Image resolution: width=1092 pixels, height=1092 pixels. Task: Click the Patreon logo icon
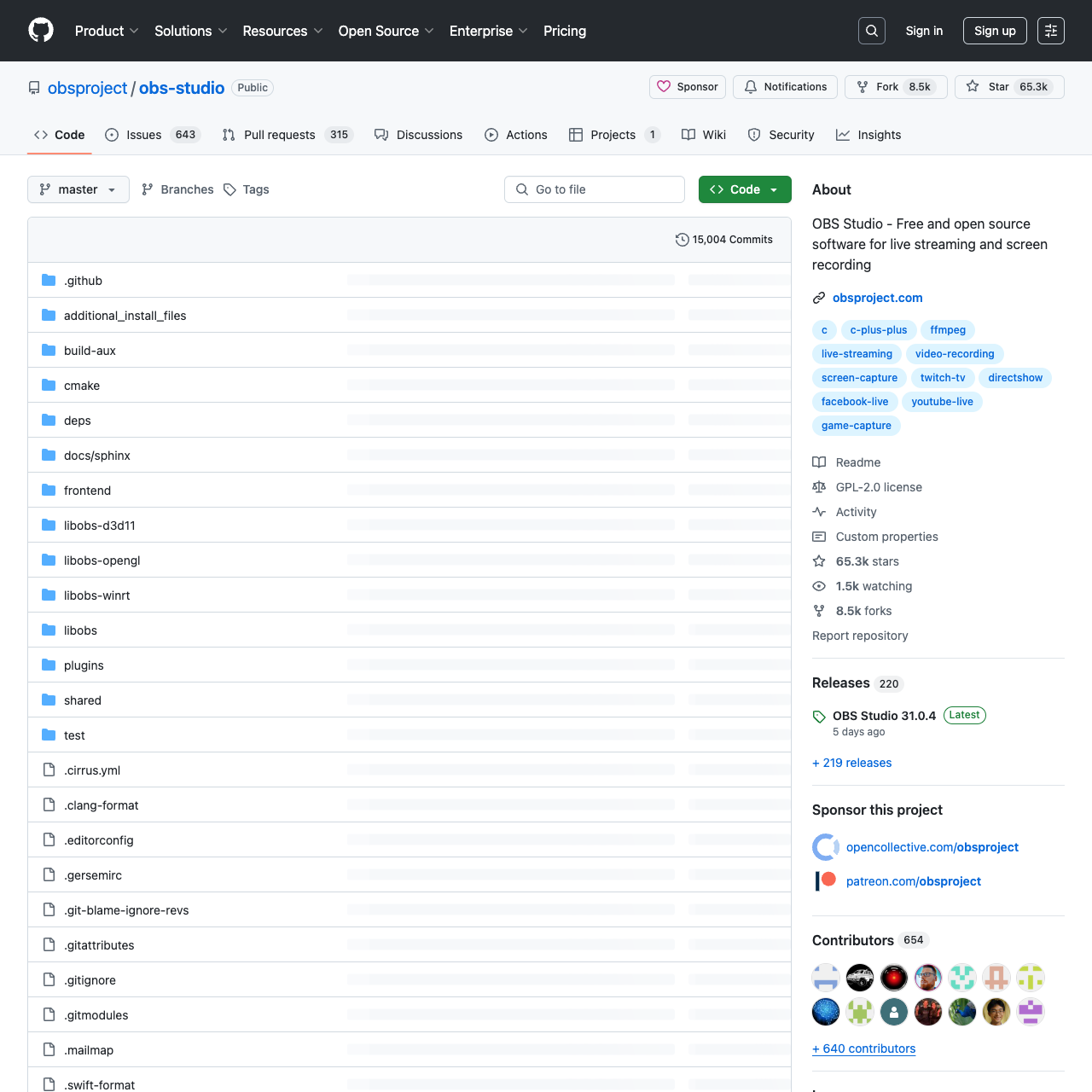coord(826,881)
